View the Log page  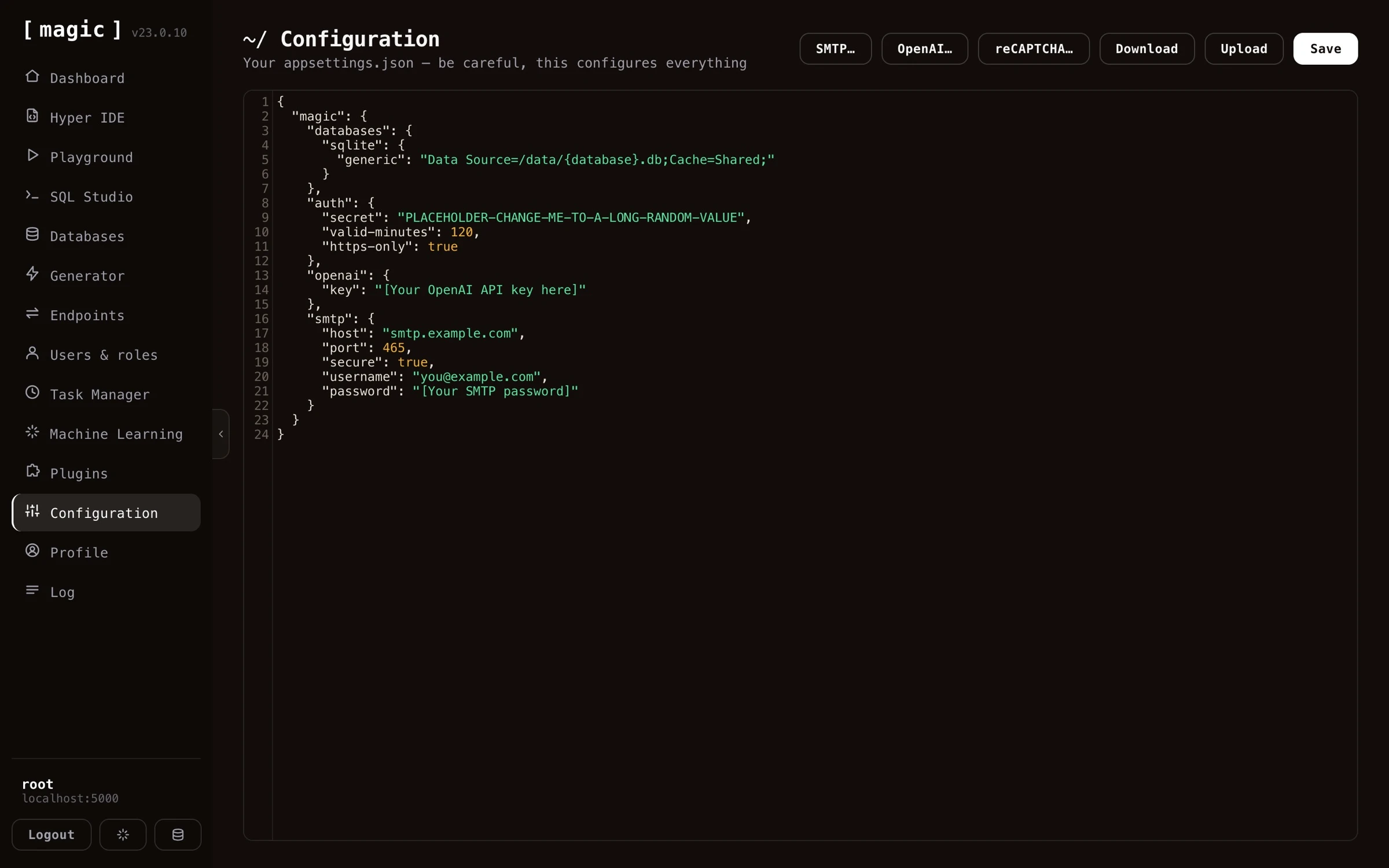click(106, 592)
